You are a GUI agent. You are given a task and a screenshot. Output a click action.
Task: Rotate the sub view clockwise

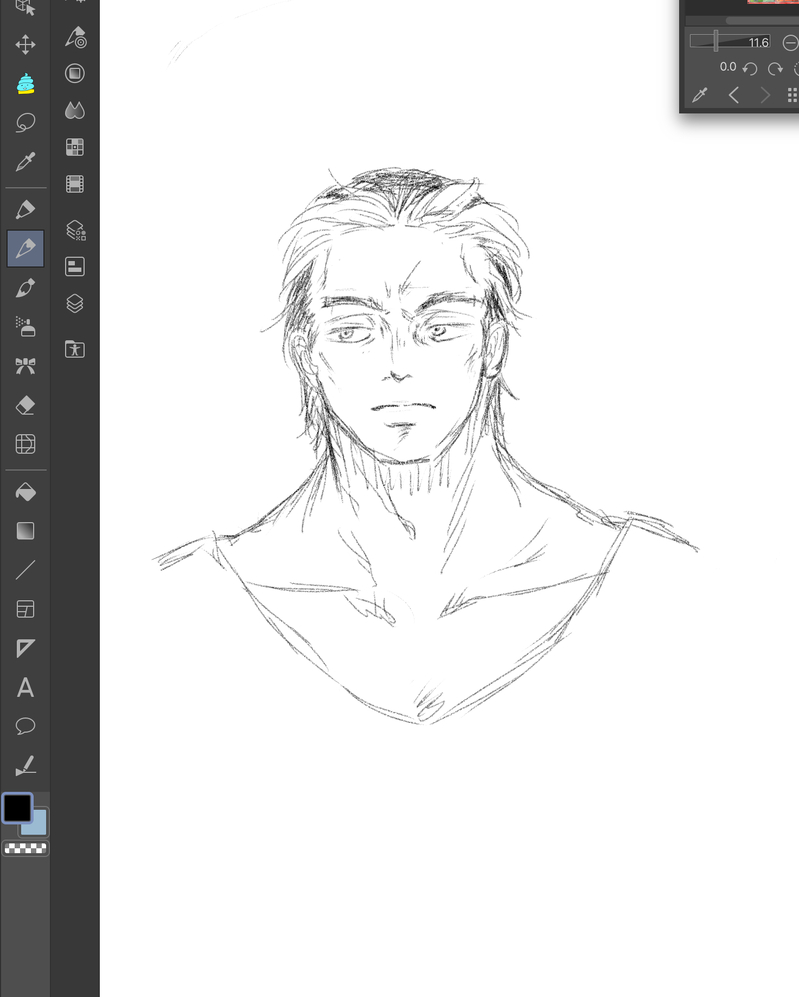point(775,69)
